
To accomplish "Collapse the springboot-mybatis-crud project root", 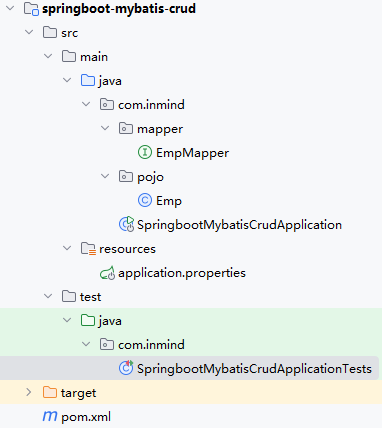I will [x=11, y=8].
